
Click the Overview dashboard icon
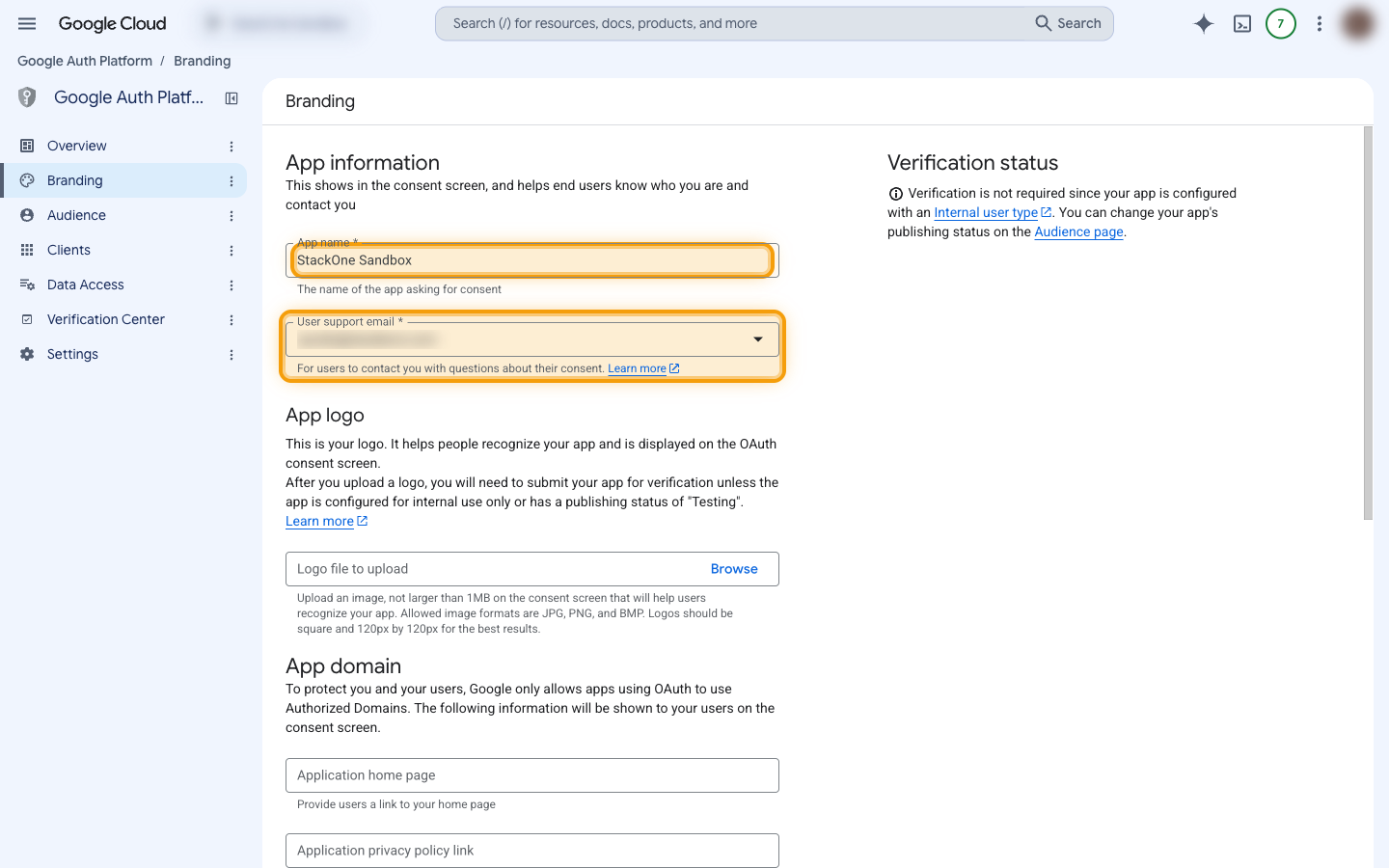click(x=27, y=146)
